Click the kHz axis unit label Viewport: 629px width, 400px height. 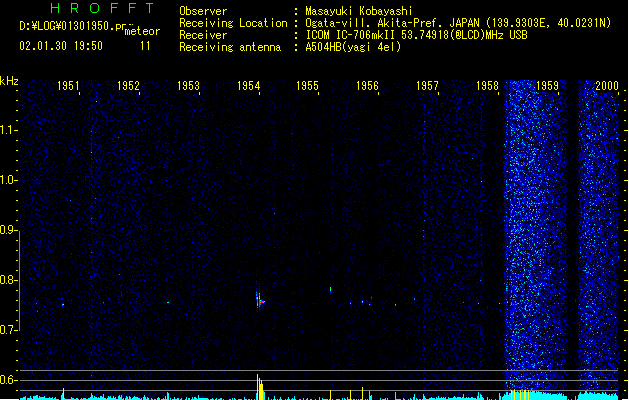(9, 81)
